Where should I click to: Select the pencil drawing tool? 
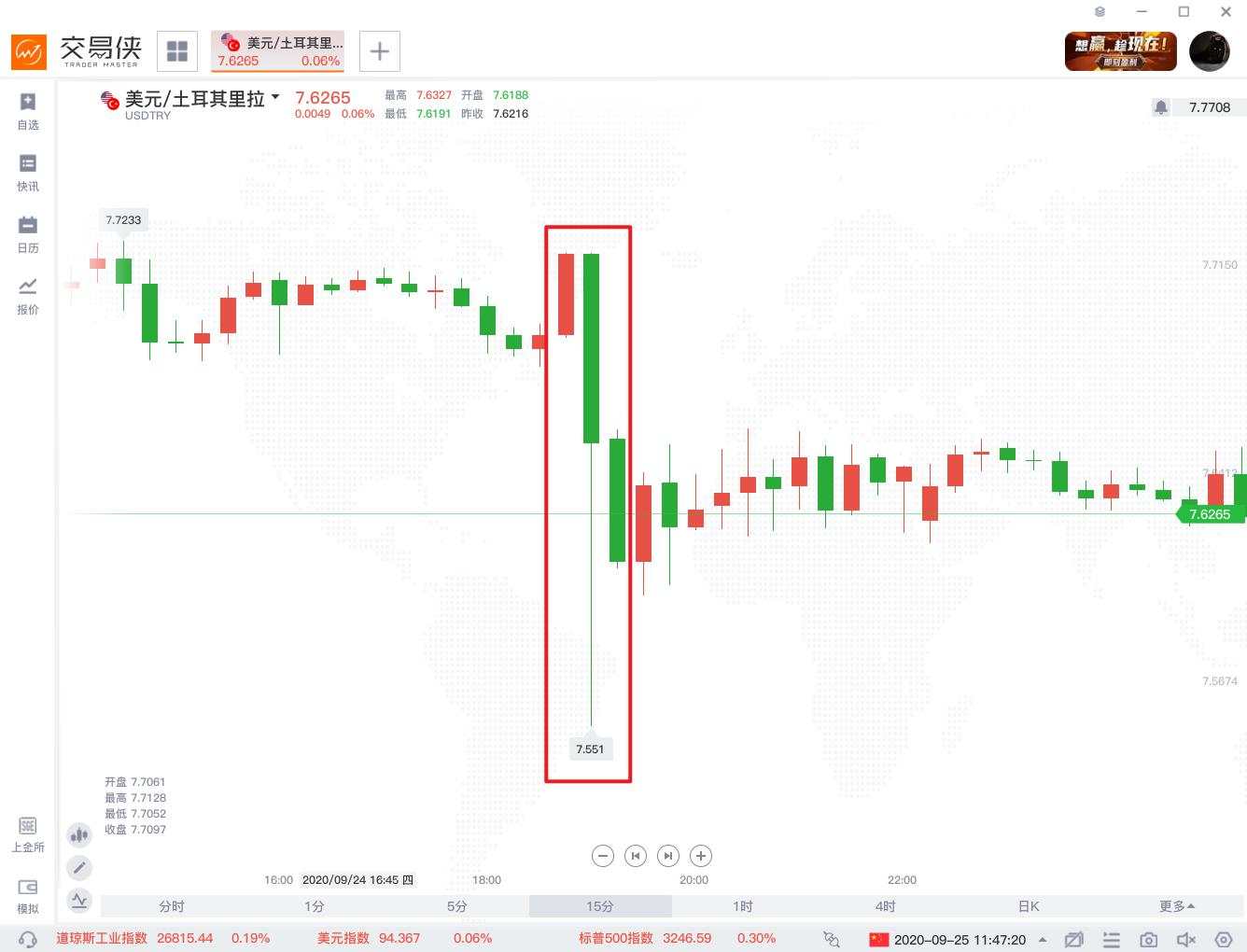[79, 868]
